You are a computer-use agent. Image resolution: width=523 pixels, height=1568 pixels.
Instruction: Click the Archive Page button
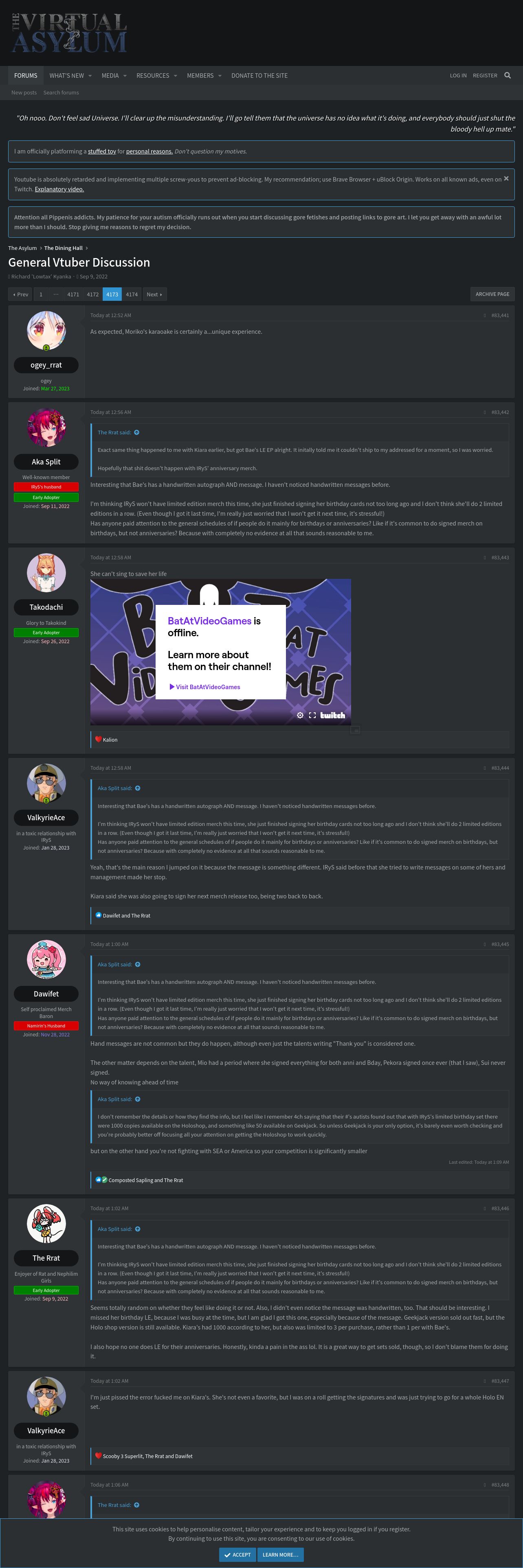[x=492, y=294]
